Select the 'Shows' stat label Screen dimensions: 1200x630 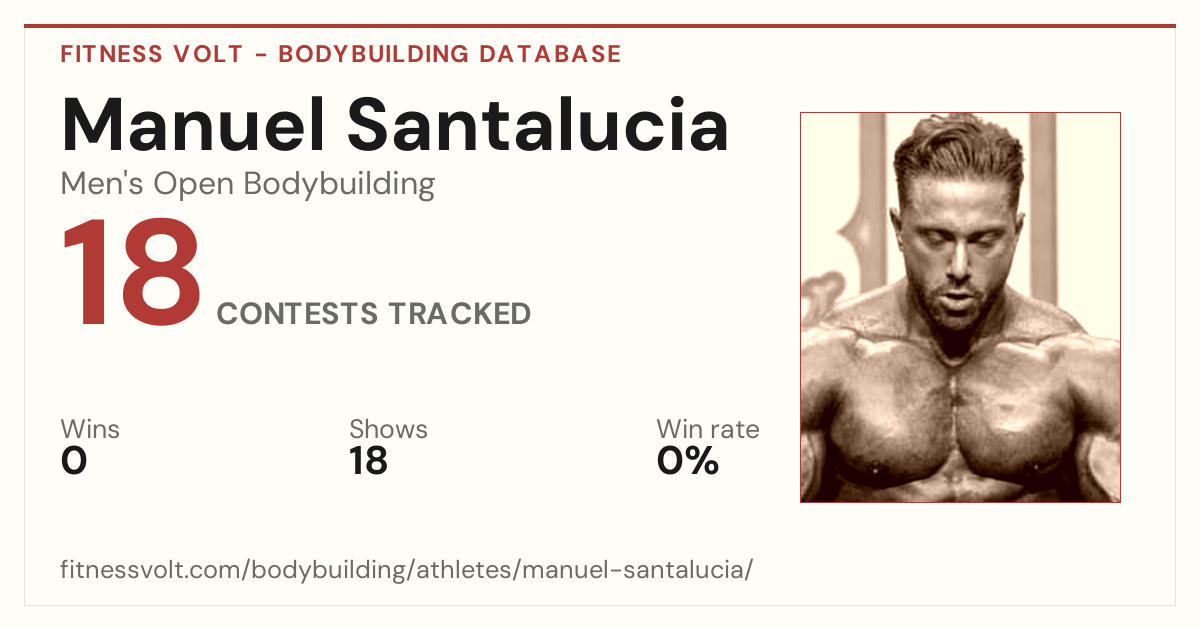pyautogui.click(x=388, y=430)
